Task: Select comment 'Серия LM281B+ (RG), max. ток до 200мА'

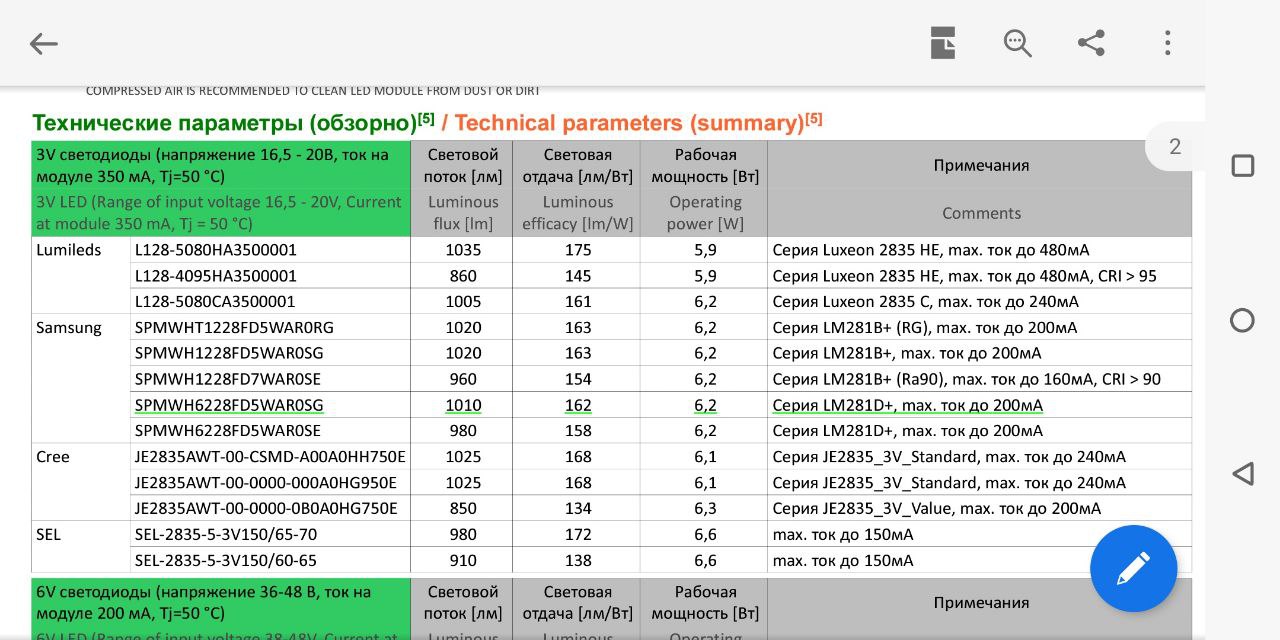Action: (925, 328)
